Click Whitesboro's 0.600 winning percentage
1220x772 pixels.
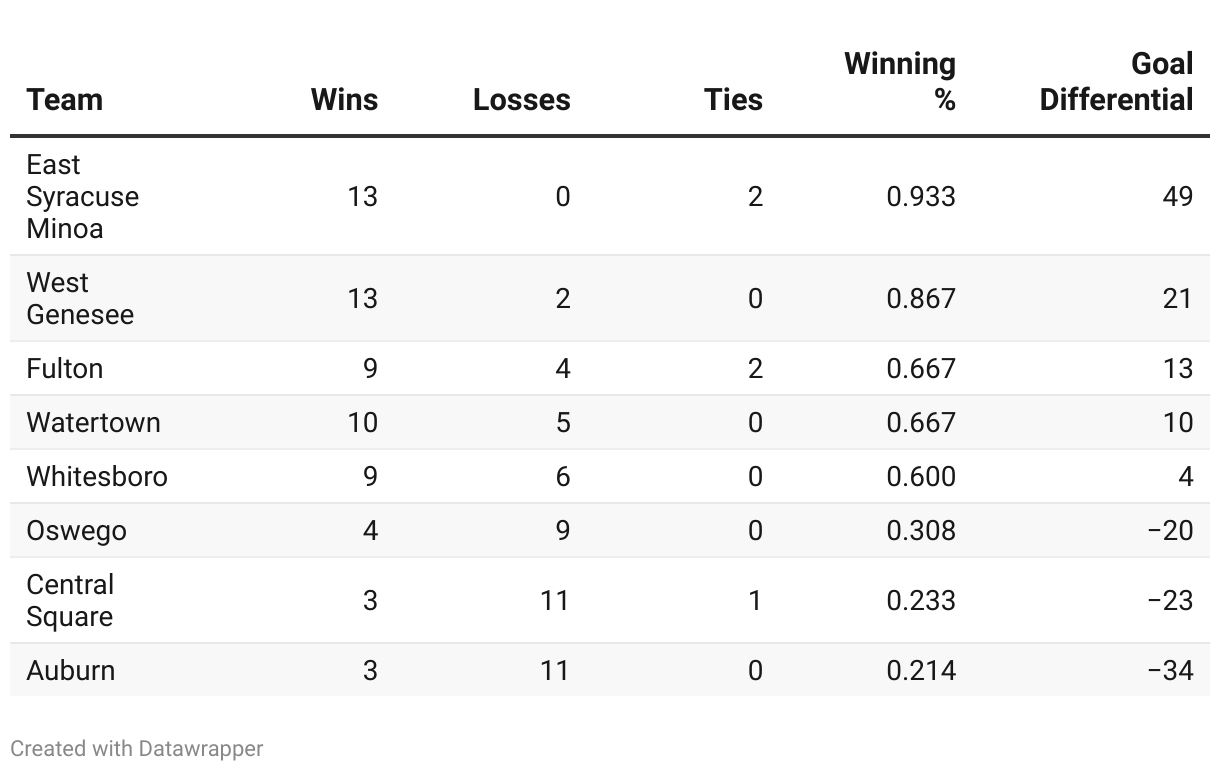[921, 476]
